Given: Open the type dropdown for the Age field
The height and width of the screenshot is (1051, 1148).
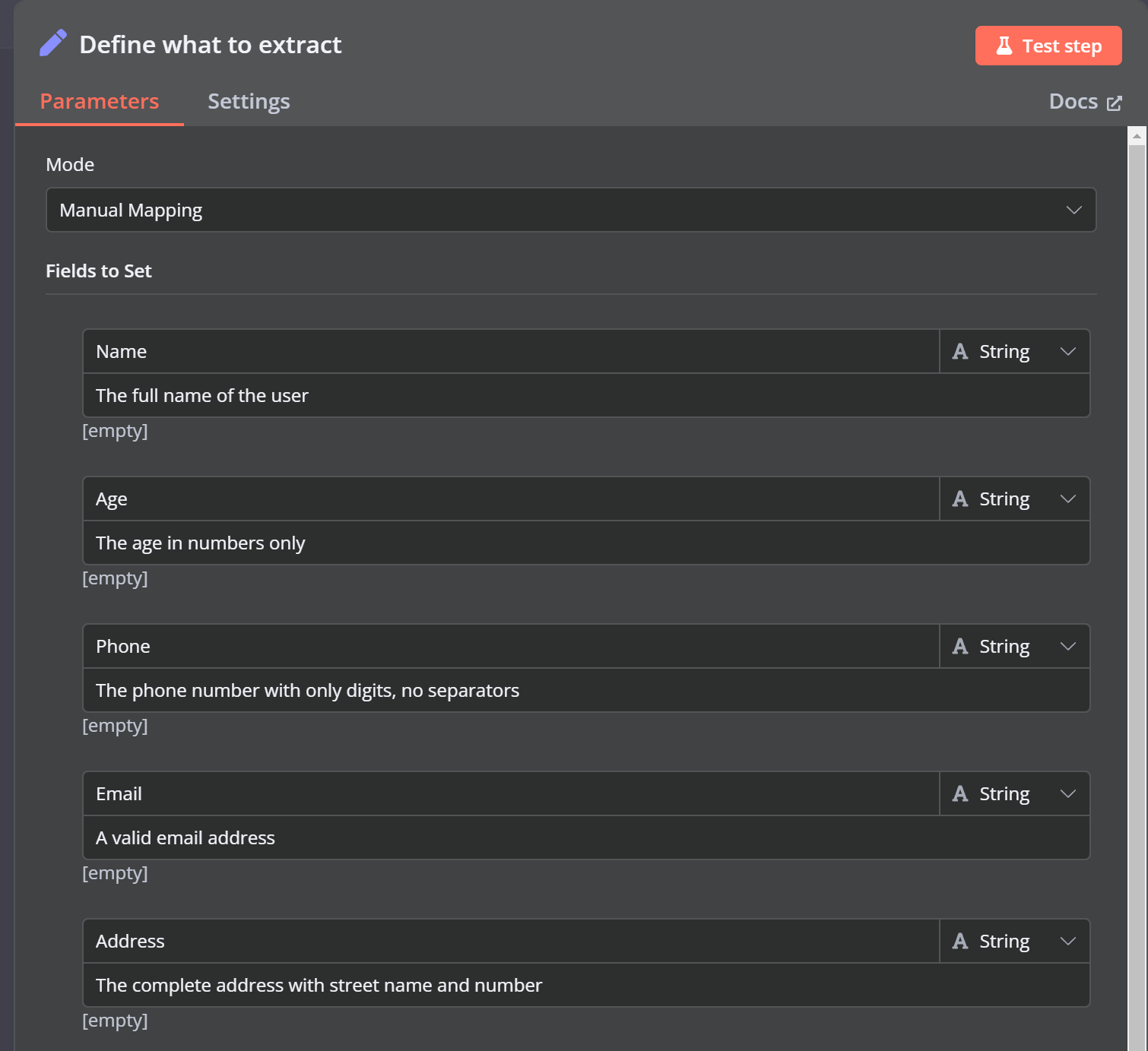Looking at the screenshot, I should point(1015,499).
